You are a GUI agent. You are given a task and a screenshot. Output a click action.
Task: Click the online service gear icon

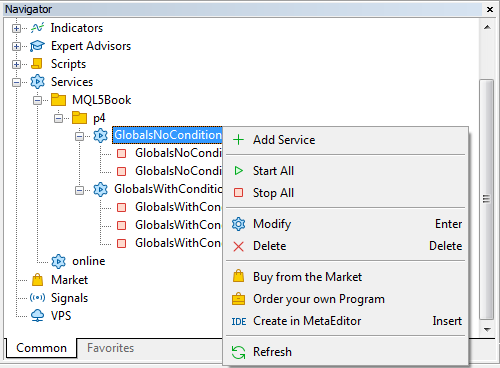point(58,261)
